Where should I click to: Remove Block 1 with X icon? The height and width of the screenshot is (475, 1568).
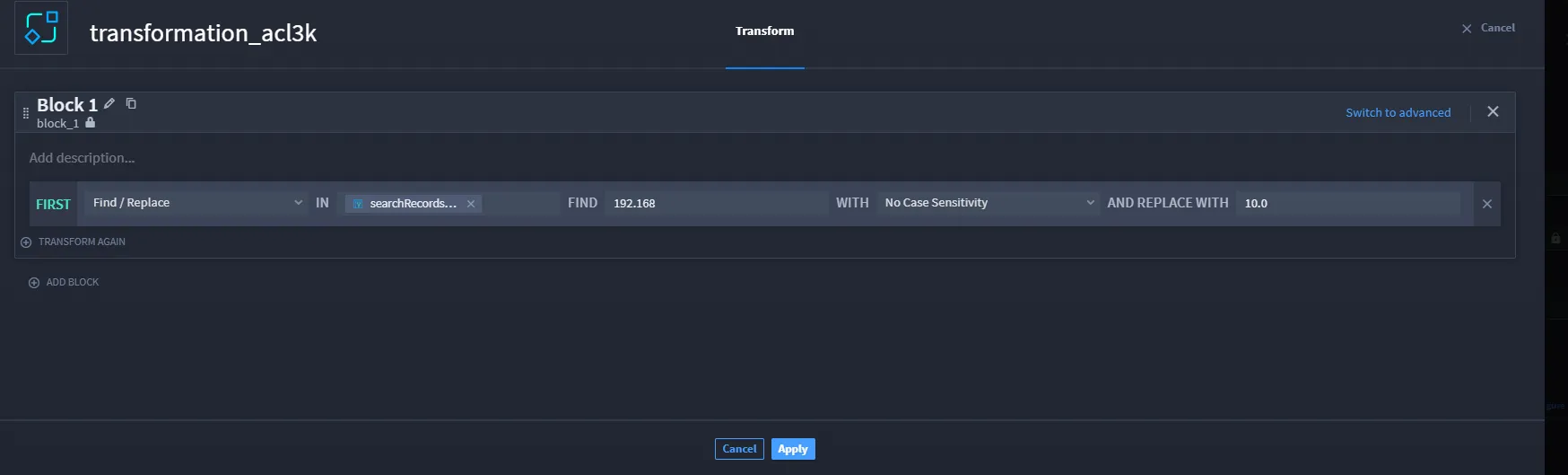(x=1493, y=111)
